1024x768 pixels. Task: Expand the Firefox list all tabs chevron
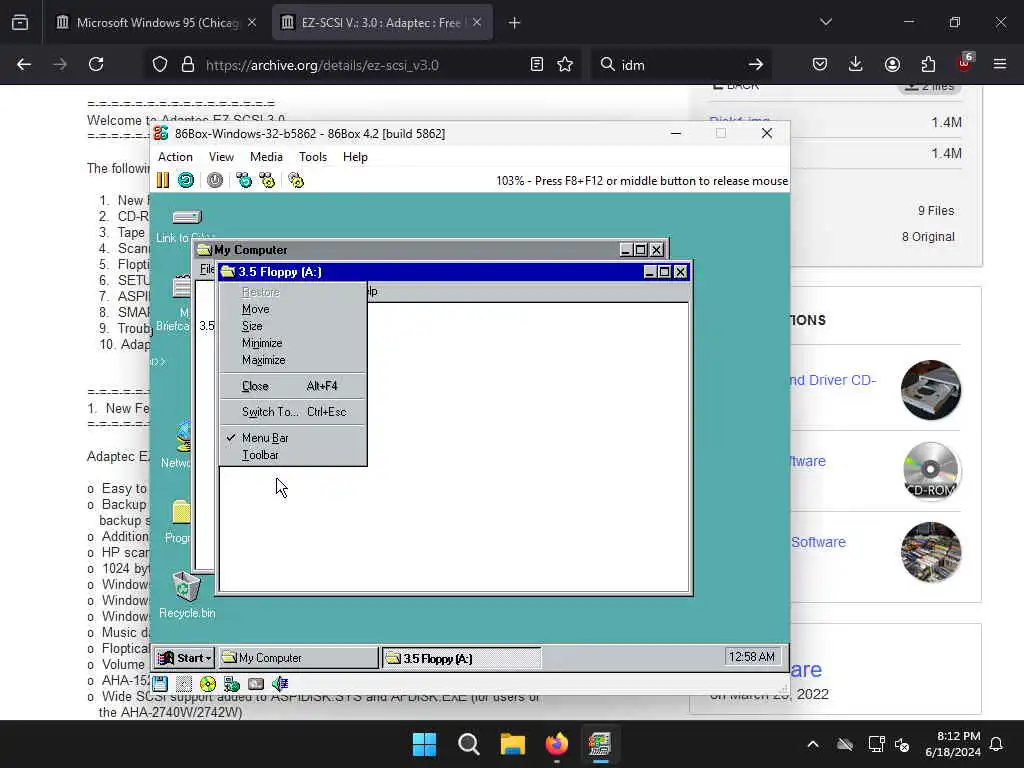826,23
